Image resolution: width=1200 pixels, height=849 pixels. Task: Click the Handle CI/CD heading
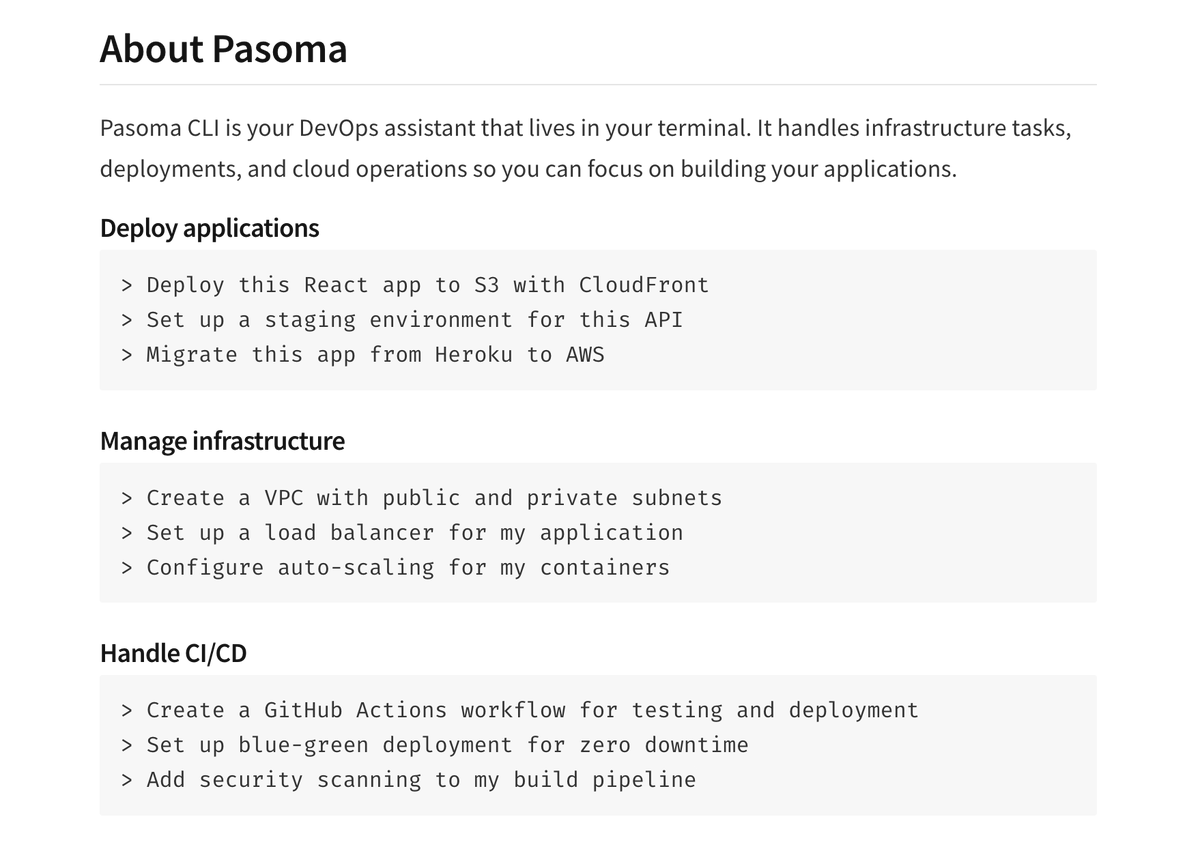[173, 653]
